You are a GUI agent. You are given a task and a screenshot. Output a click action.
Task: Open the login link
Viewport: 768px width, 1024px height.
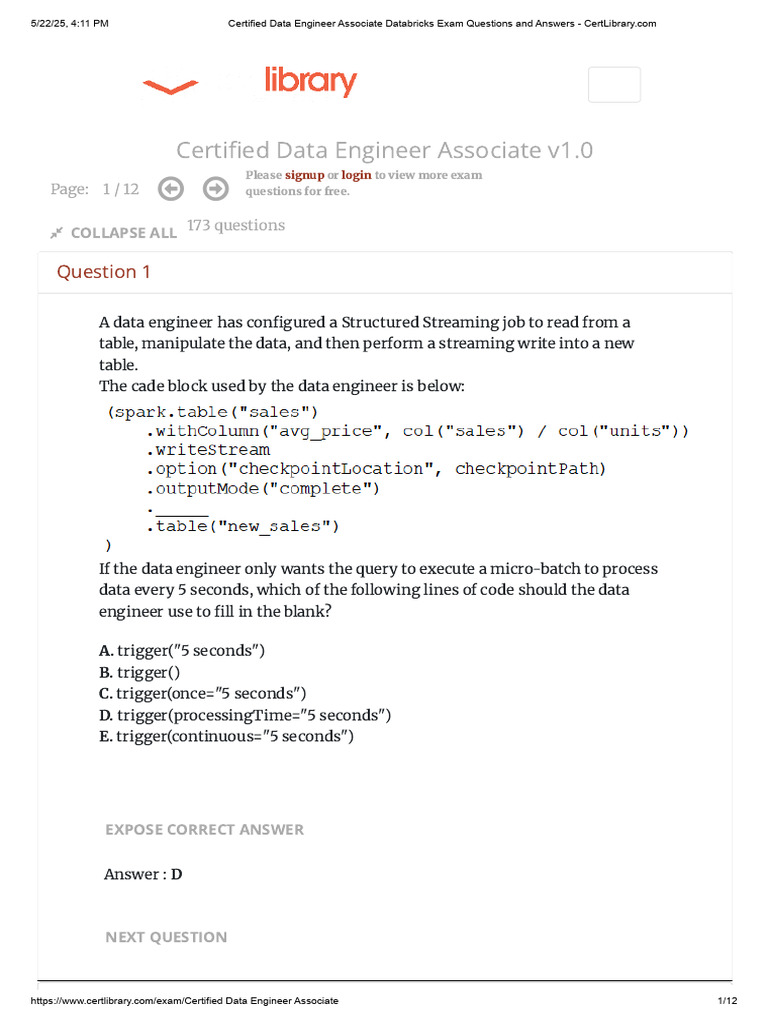coord(356,175)
